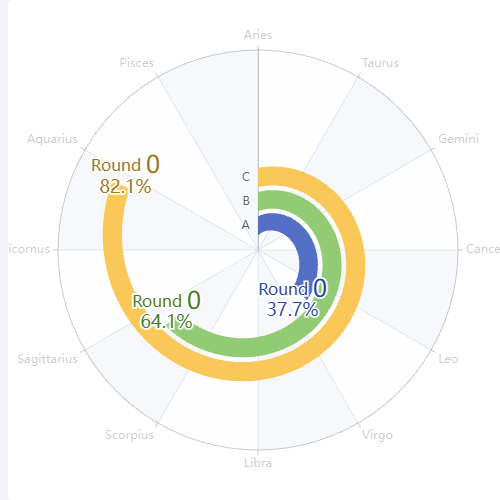Click the blue 37.7% value label
Image resolution: width=500 pixels, height=500 pixels.
click(x=293, y=309)
